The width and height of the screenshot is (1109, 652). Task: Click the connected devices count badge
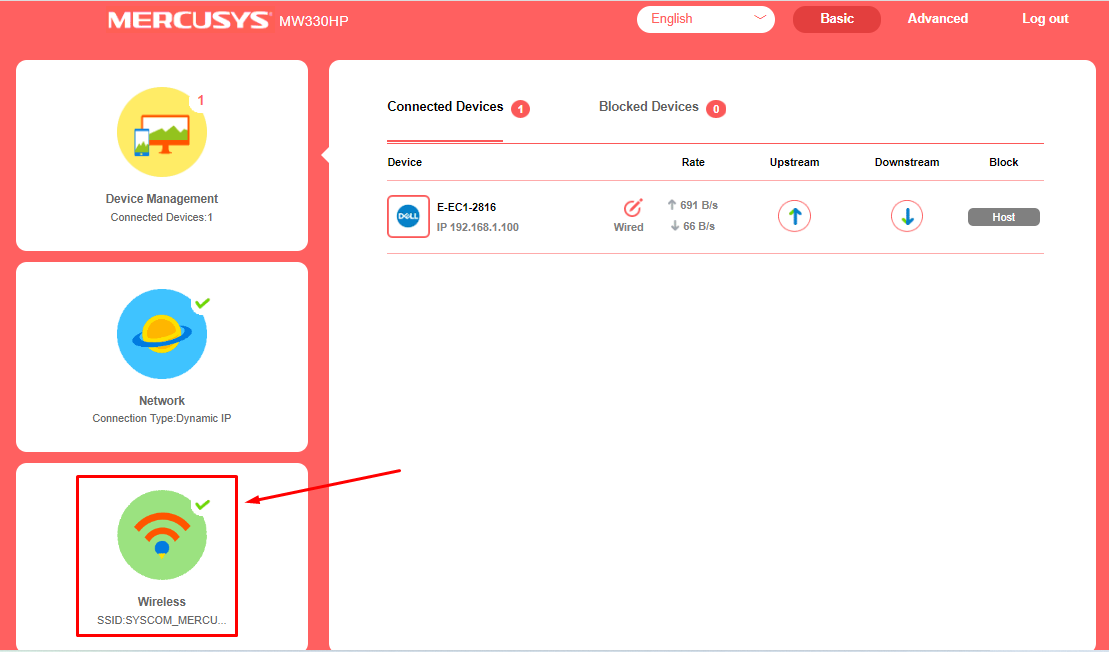(x=521, y=109)
